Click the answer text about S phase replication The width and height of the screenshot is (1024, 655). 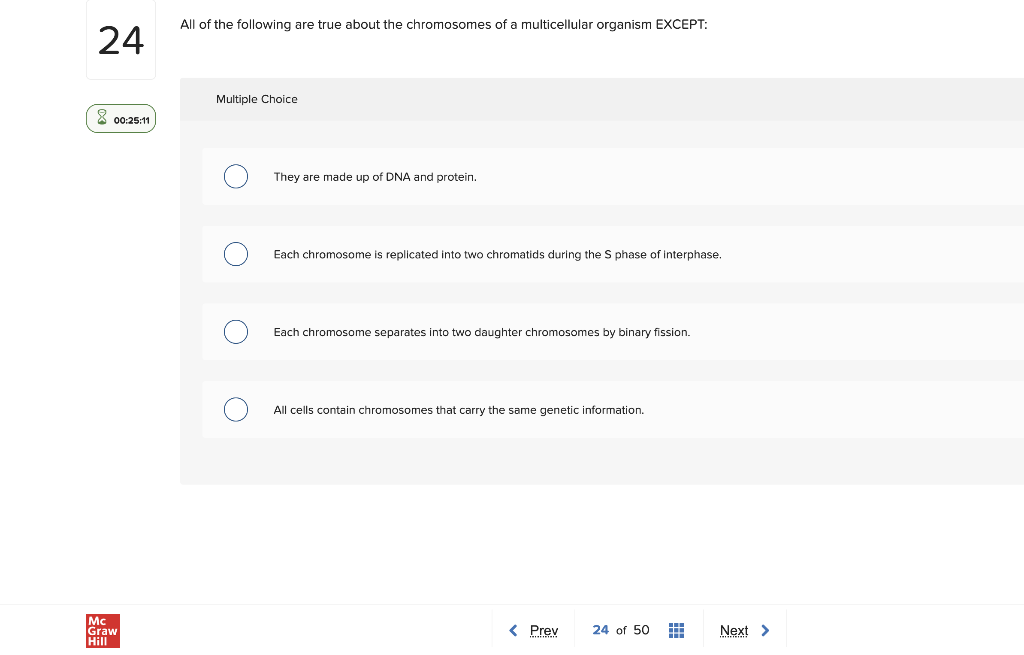click(497, 255)
